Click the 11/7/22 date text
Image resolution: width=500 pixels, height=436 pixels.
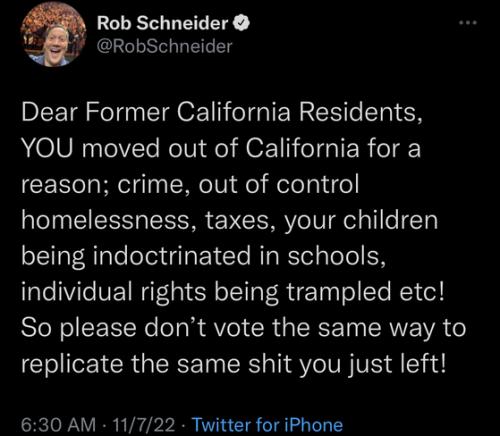144,425
